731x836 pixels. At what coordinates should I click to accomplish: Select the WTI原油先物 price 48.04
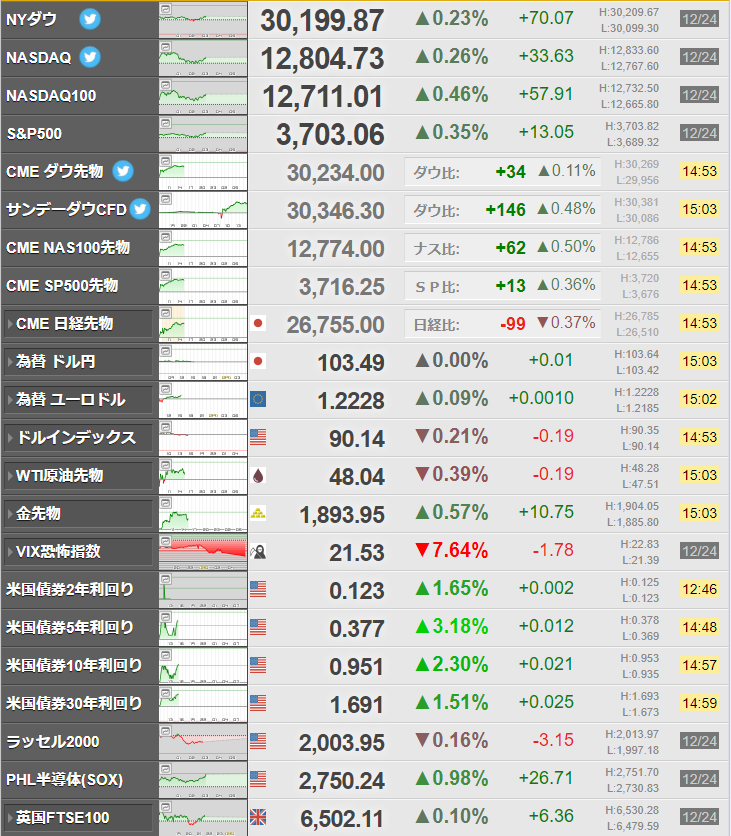357,477
